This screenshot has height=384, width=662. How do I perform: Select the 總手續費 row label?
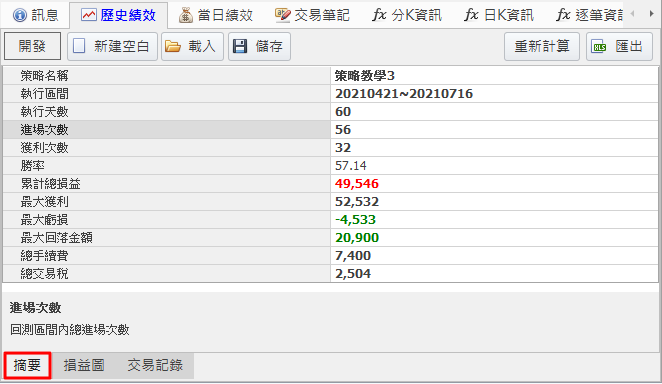[44, 256]
